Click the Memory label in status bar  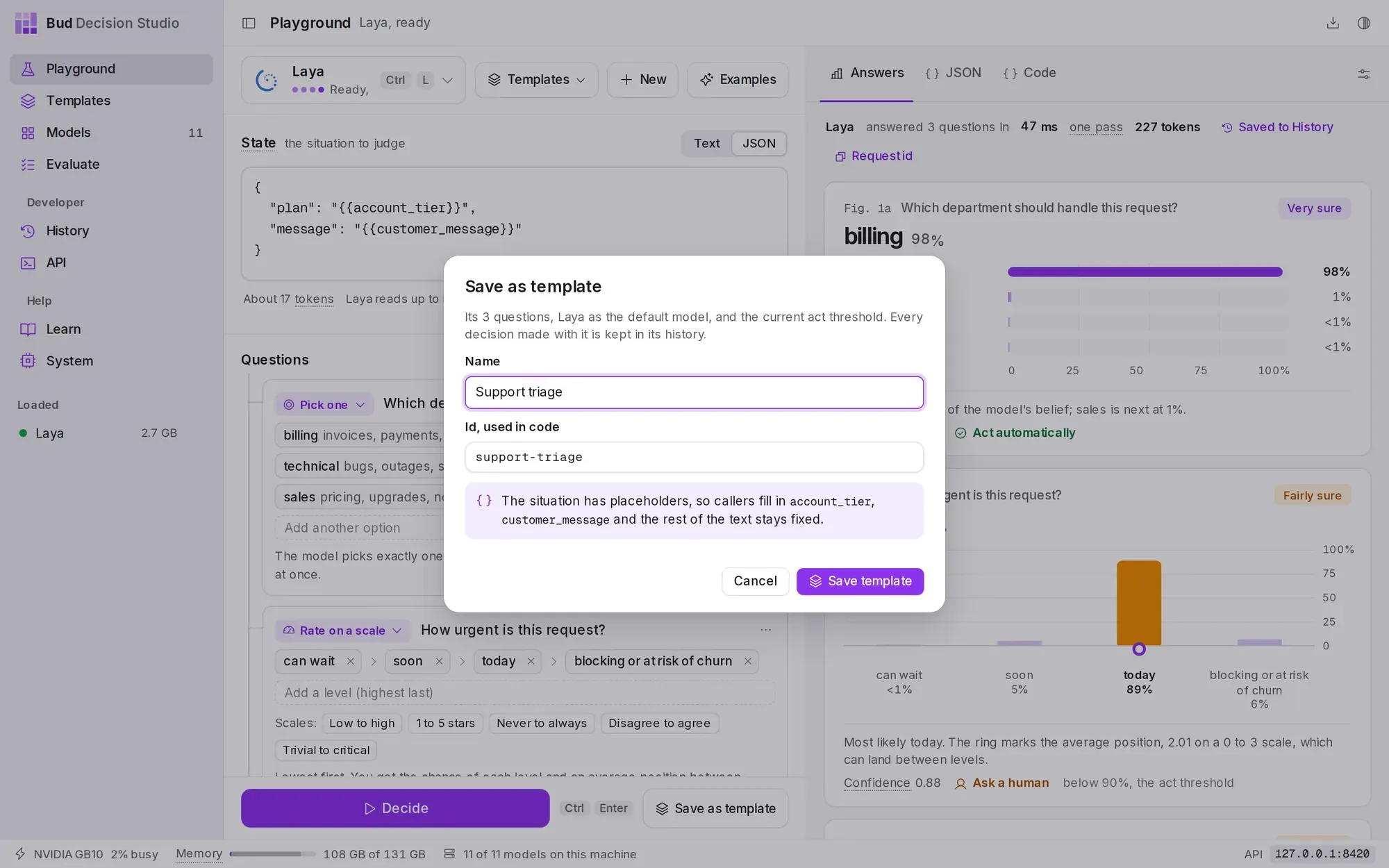pos(199,854)
